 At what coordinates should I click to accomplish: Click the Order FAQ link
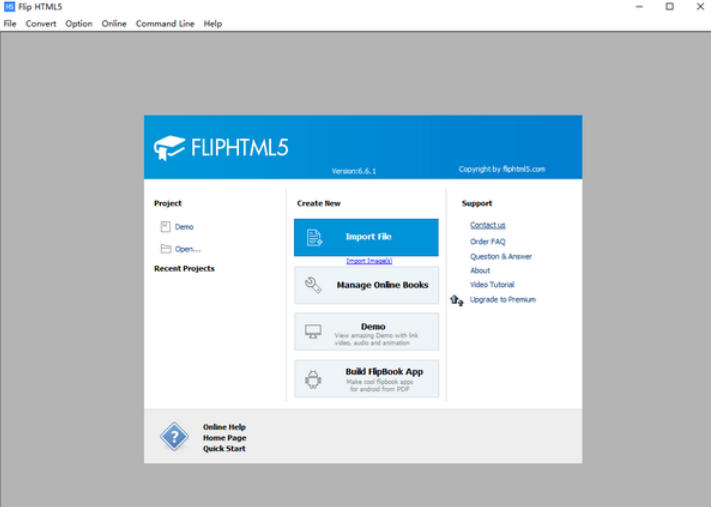[488, 241]
